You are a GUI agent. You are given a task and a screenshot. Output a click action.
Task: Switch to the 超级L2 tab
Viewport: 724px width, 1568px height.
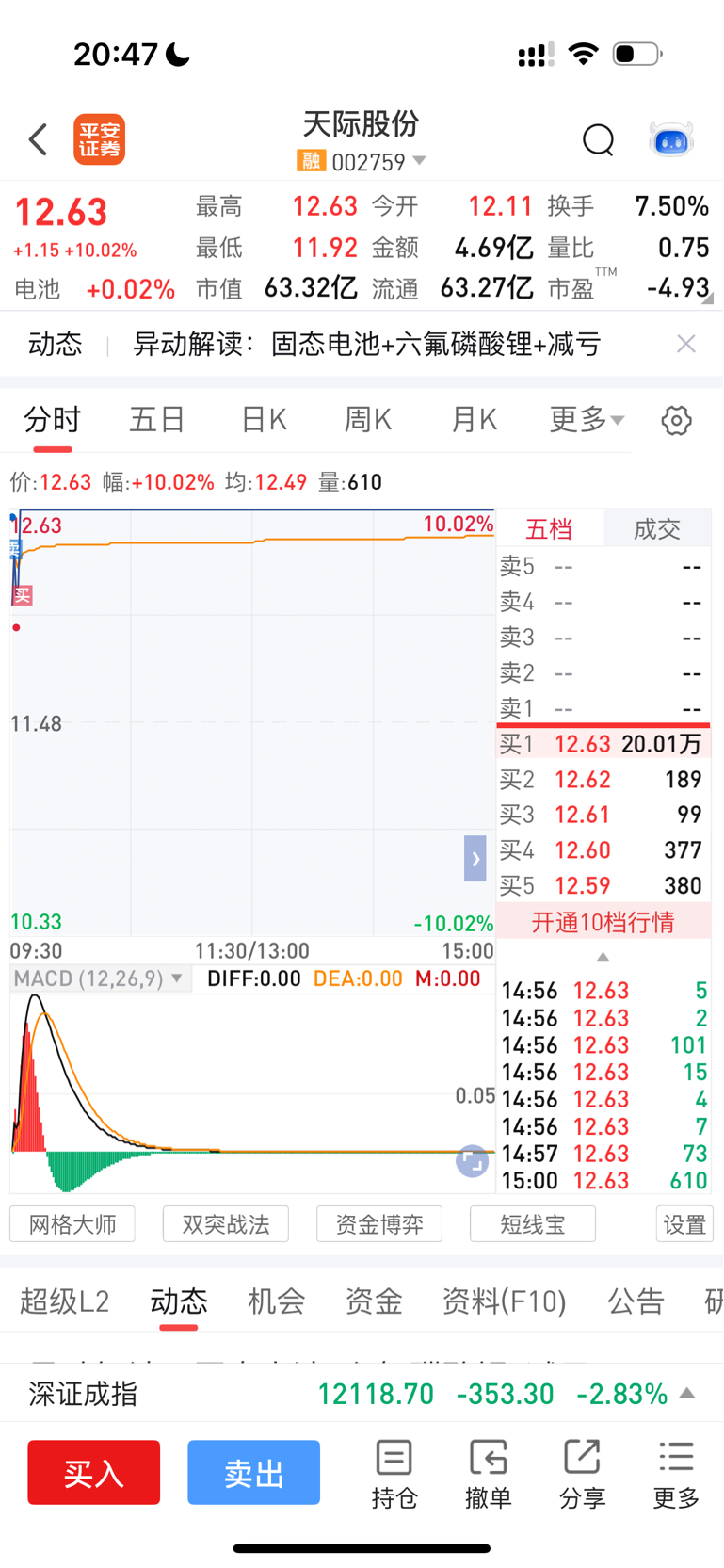(x=65, y=1301)
